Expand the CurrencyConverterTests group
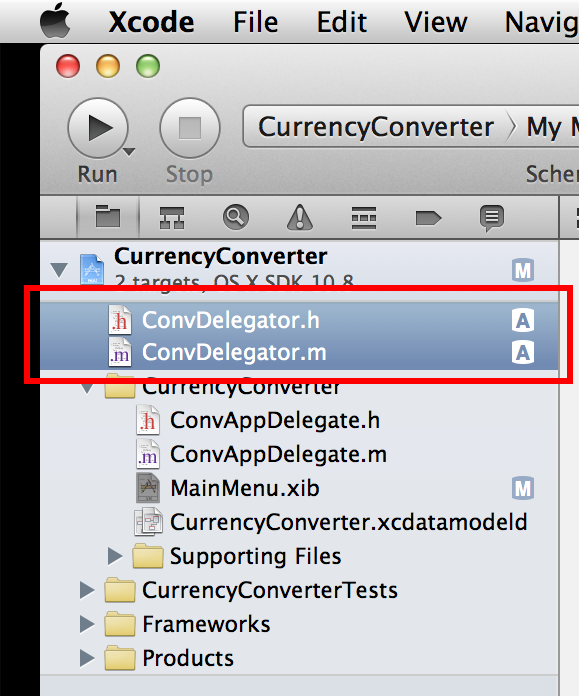The width and height of the screenshot is (579, 696). coord(87,590)
